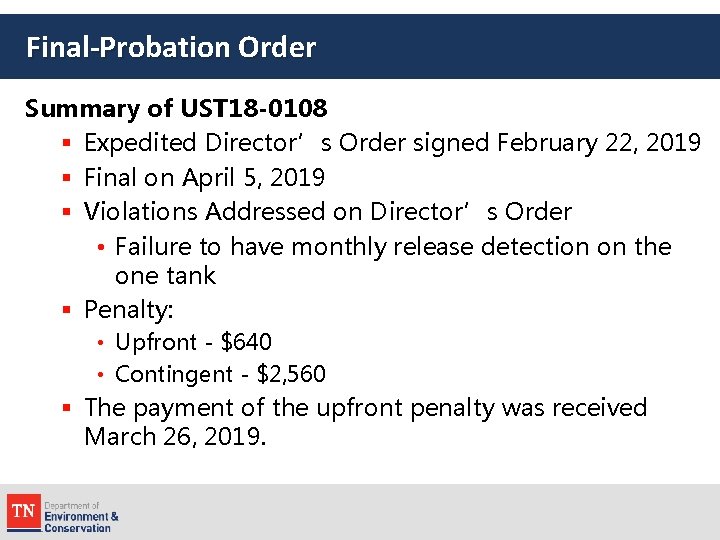Click the square bullet before Expedited Director's Order
The height and width of the screenshot is (540, 720).
[66, 145]
